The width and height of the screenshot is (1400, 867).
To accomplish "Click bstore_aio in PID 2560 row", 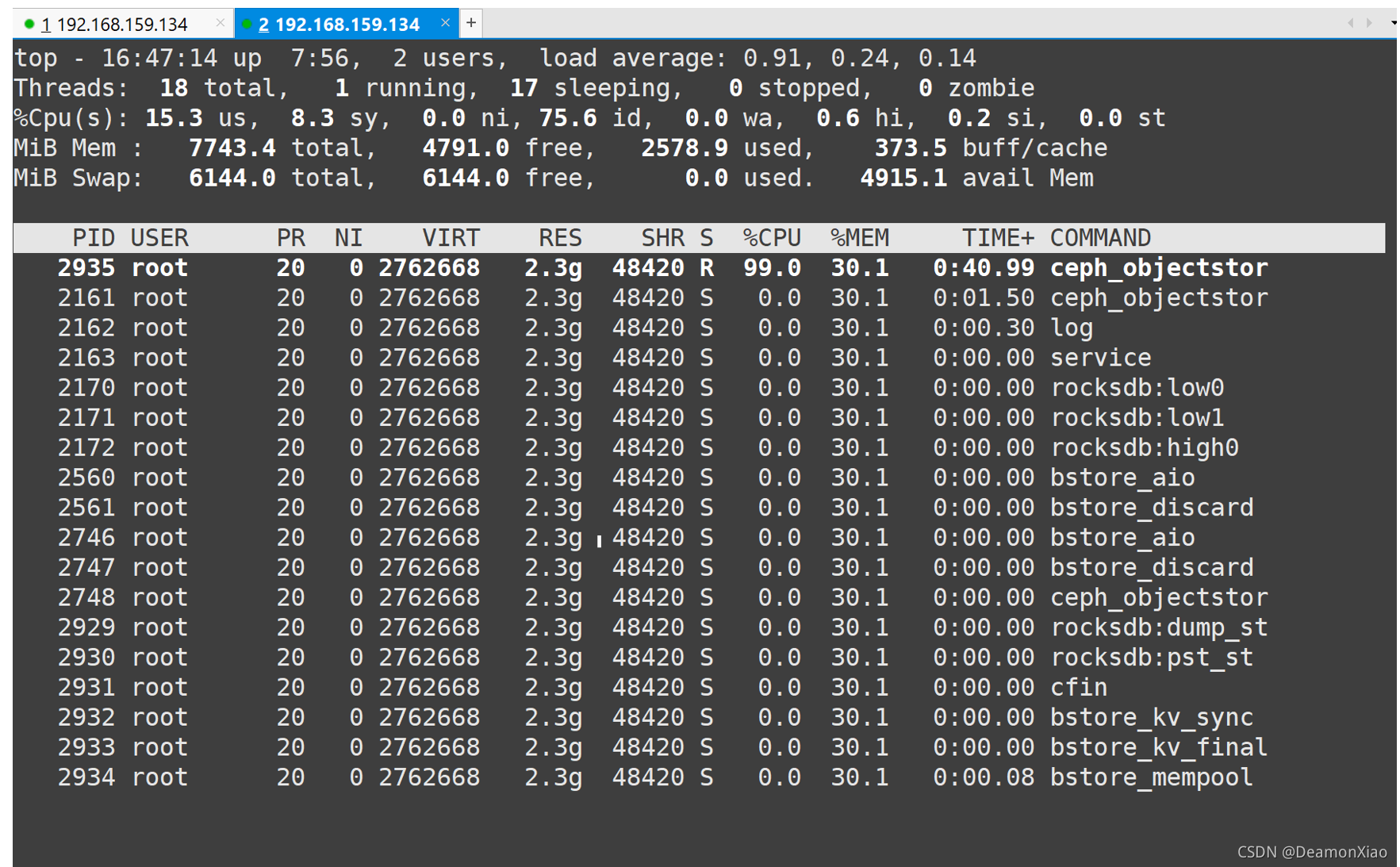I will 1122,478.
